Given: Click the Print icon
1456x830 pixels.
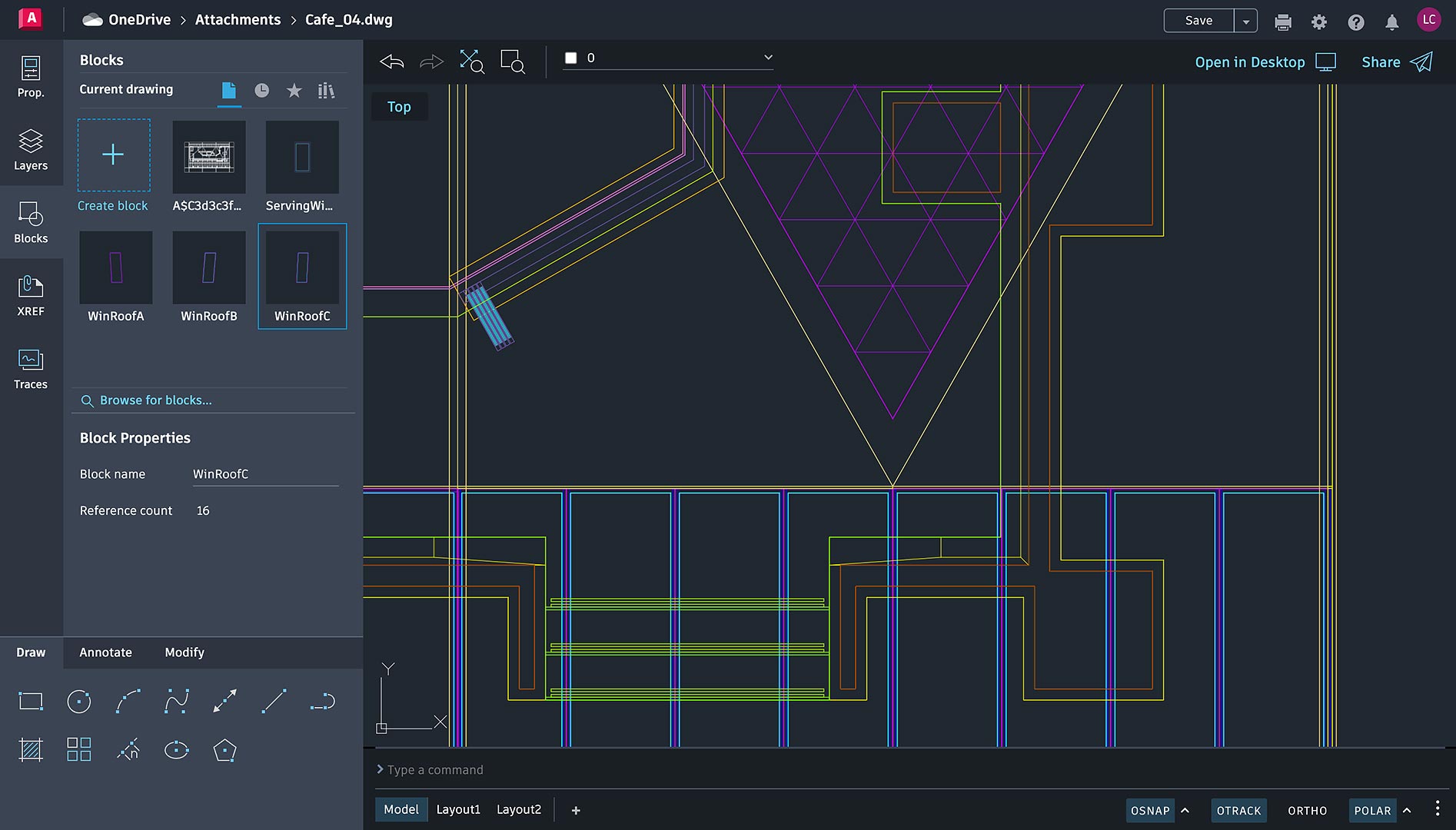Looking at the screenshot, I should click(1283, 22).
